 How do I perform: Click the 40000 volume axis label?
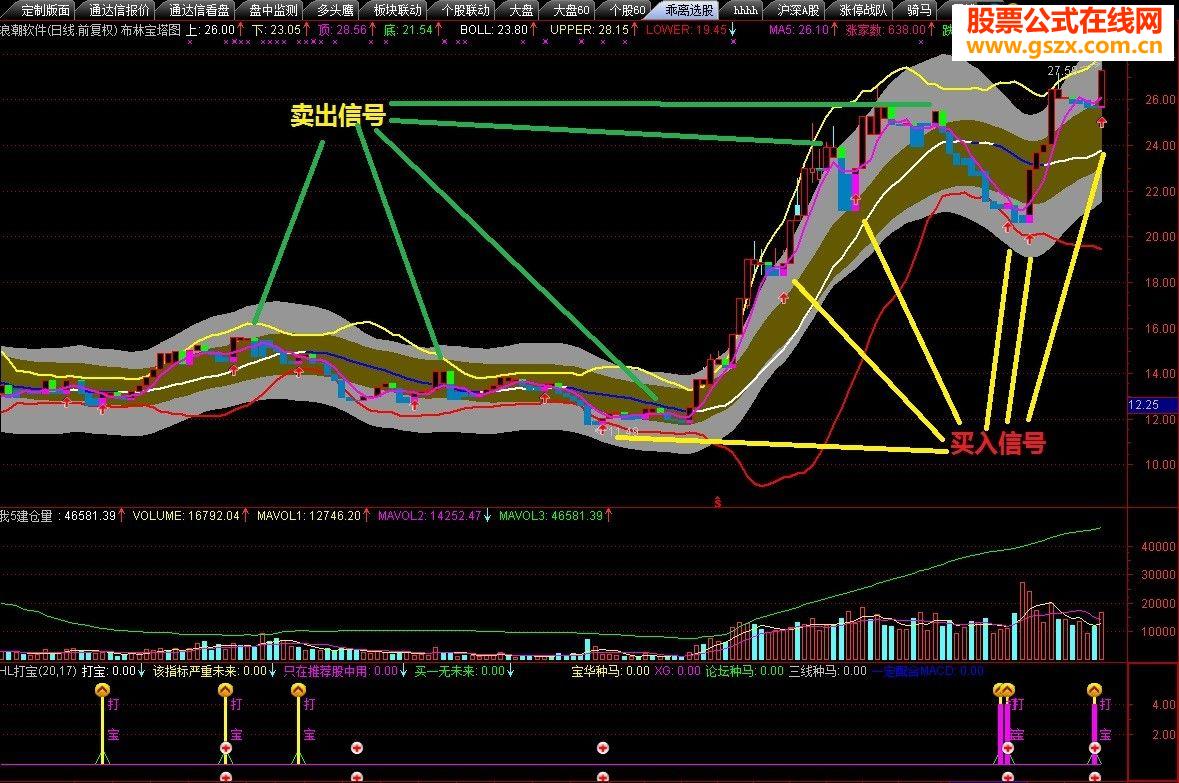click(1158, 547)
